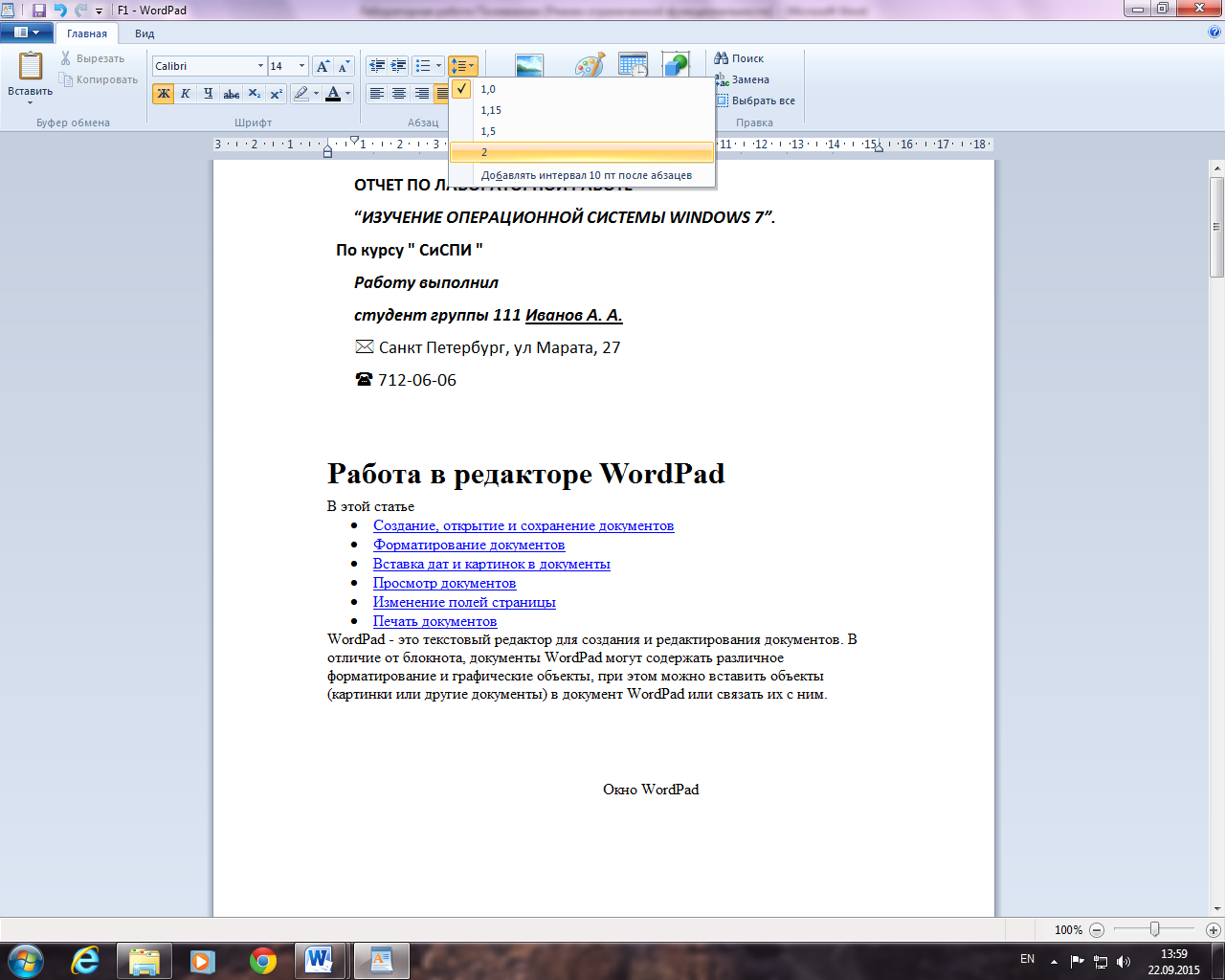Open the font size 14 dropdown
The width and height of the screenshot is (1225, 980).
301,66
